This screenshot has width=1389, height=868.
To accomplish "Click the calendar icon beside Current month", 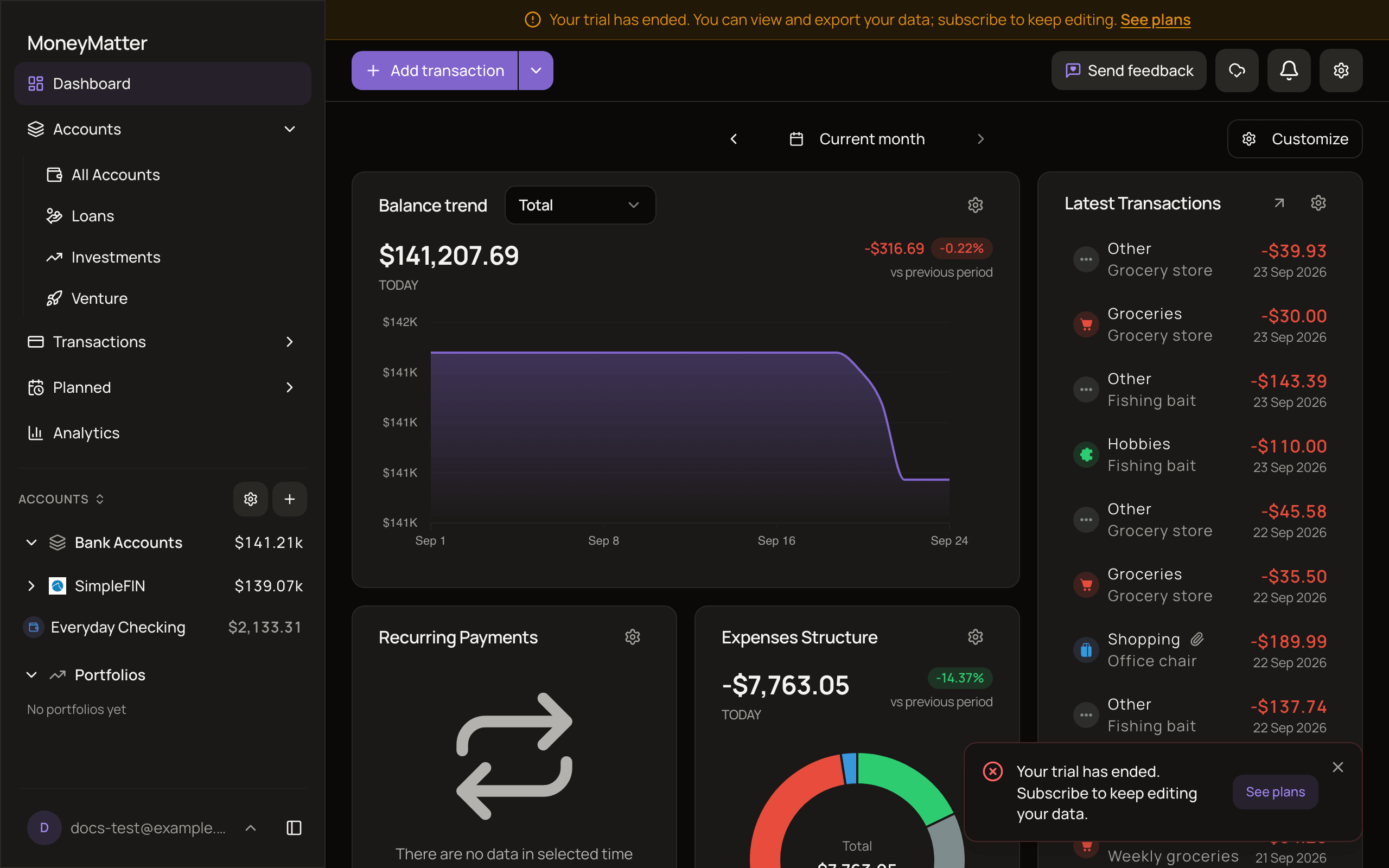I will coord(796,139).
